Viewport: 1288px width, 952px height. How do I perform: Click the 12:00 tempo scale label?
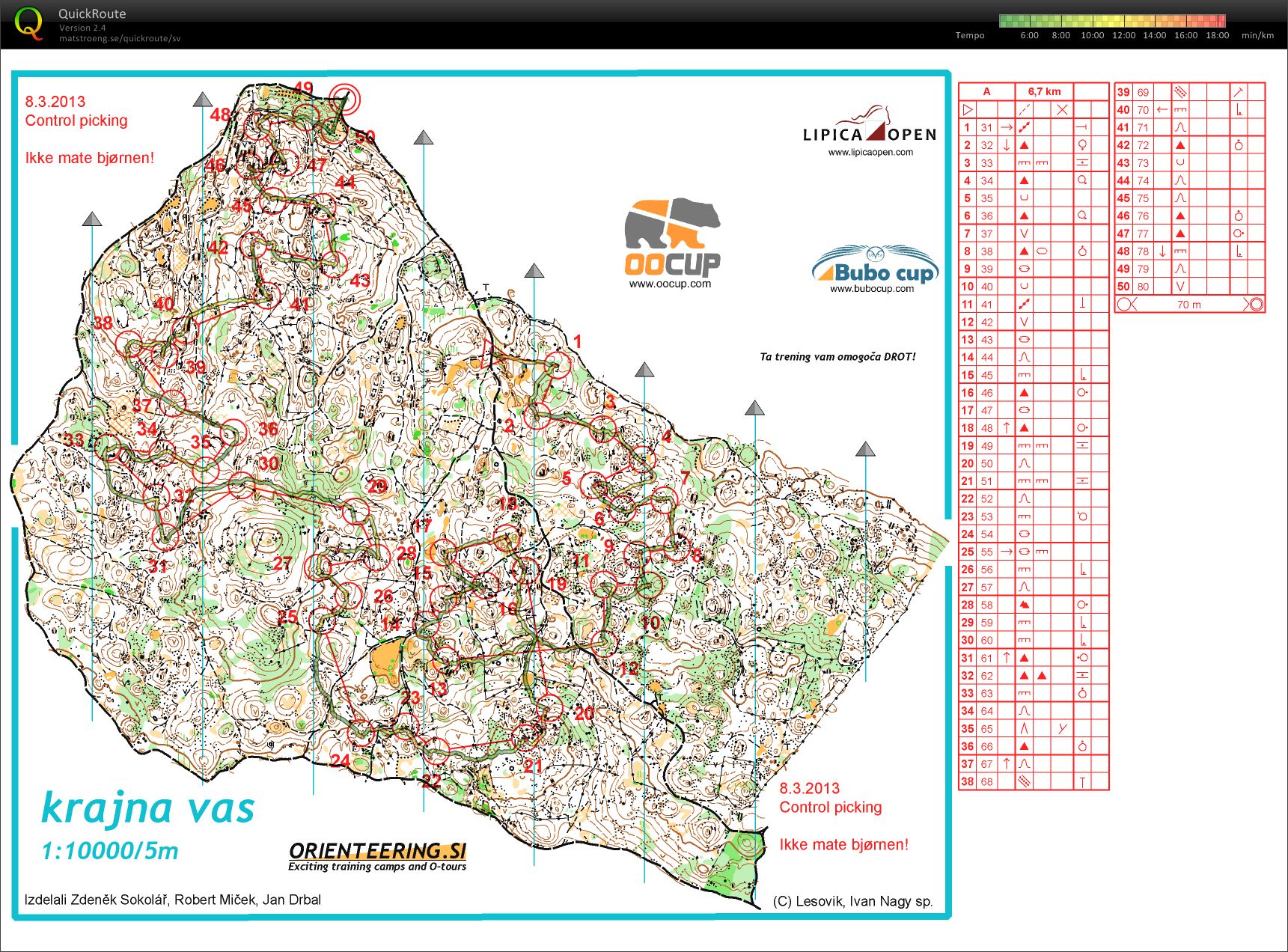pyautogui.click(x=1123, y=35)
